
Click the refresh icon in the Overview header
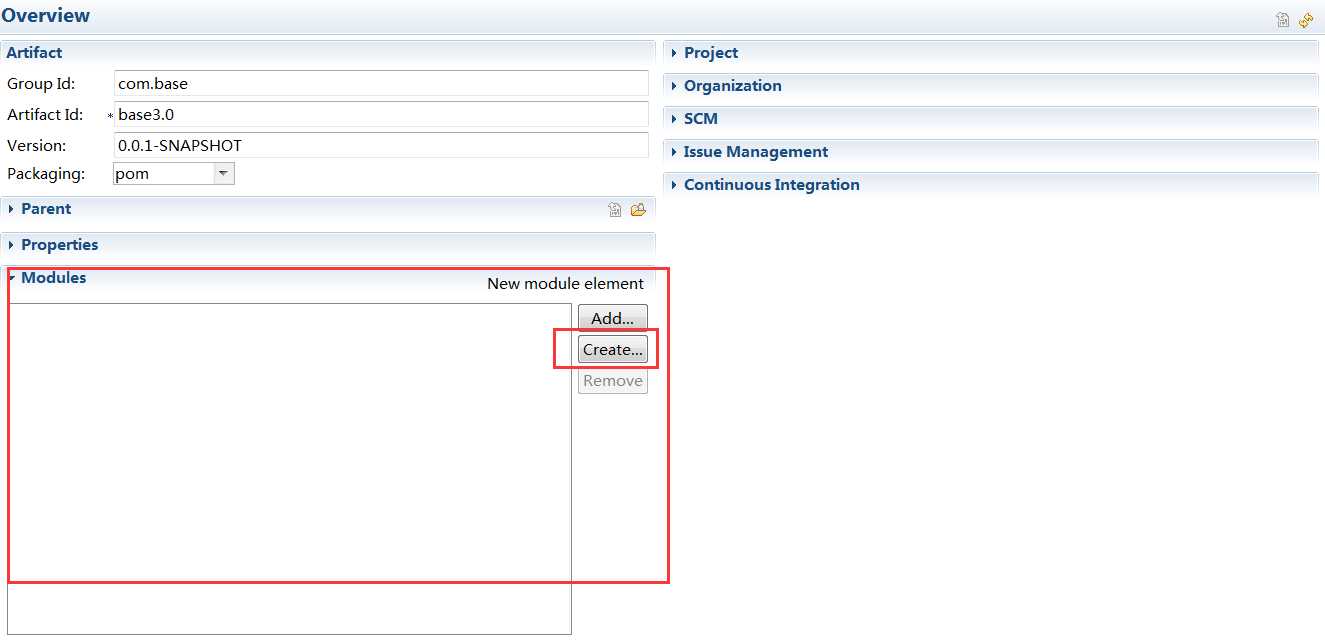1306,20
